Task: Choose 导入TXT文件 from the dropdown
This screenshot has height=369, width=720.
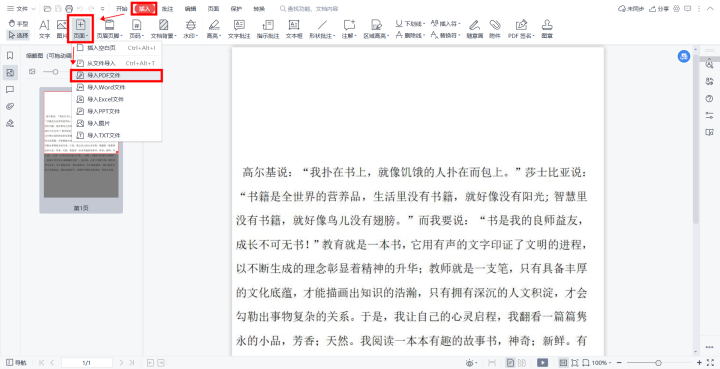Action: click(x=117, y=135)
